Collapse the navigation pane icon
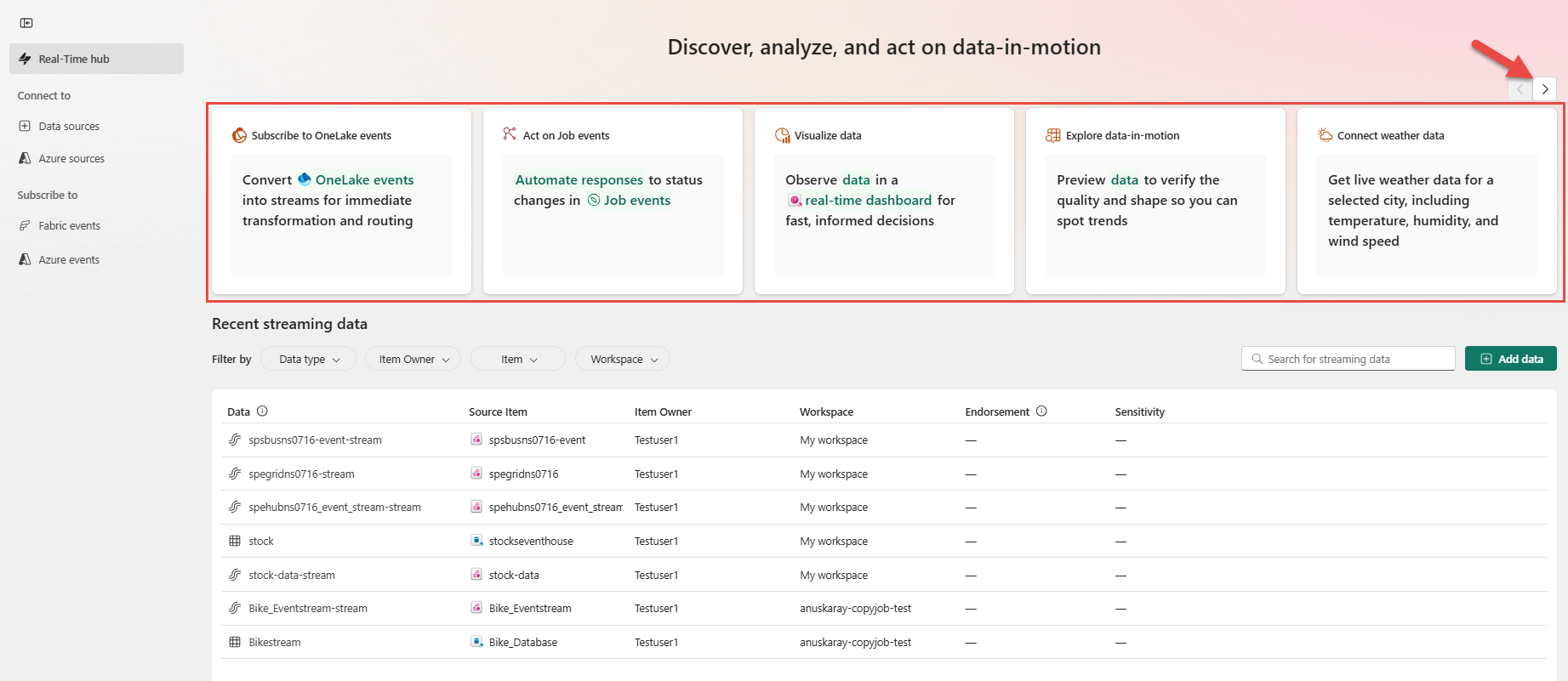 (x=26, y=23)
